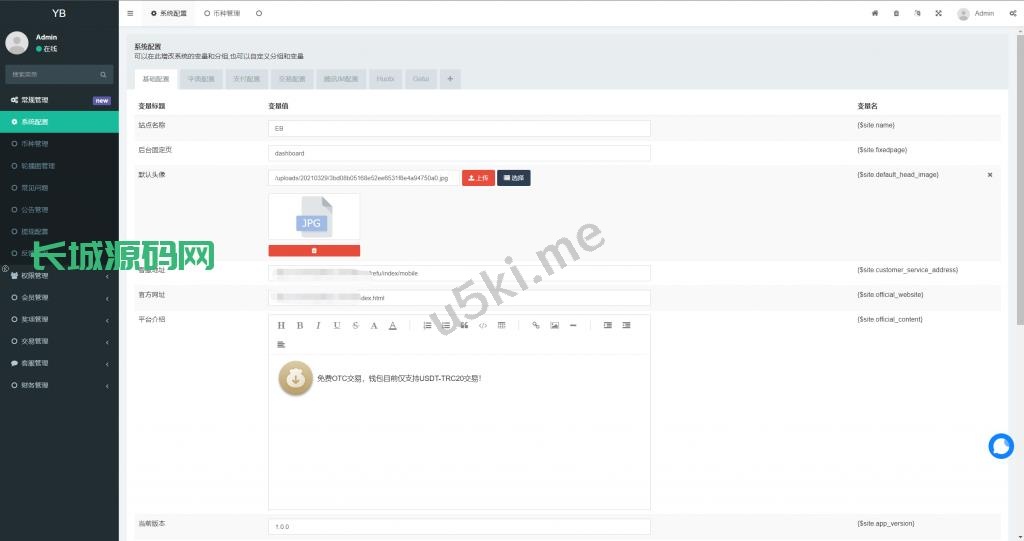
Task: Toggle underline formatting in the editor
Action: tap(337, 325)
